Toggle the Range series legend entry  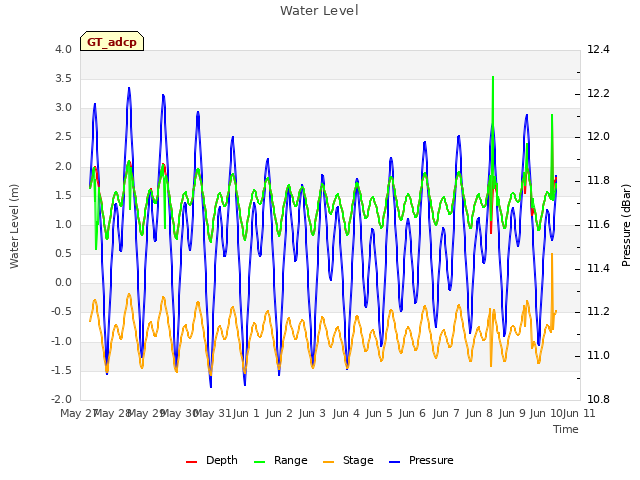[x=280, y=461]
